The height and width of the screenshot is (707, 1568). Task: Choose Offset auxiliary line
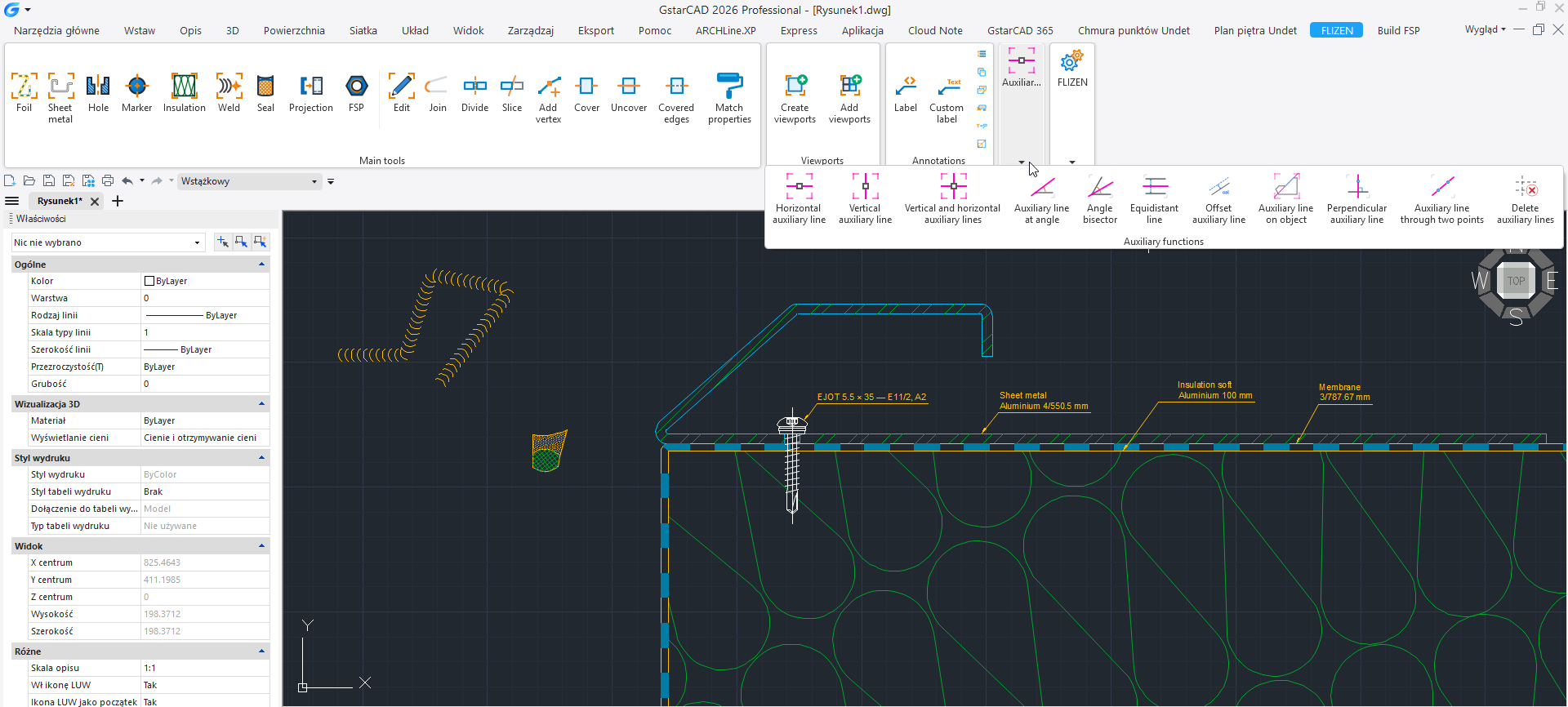point(1218,198)
